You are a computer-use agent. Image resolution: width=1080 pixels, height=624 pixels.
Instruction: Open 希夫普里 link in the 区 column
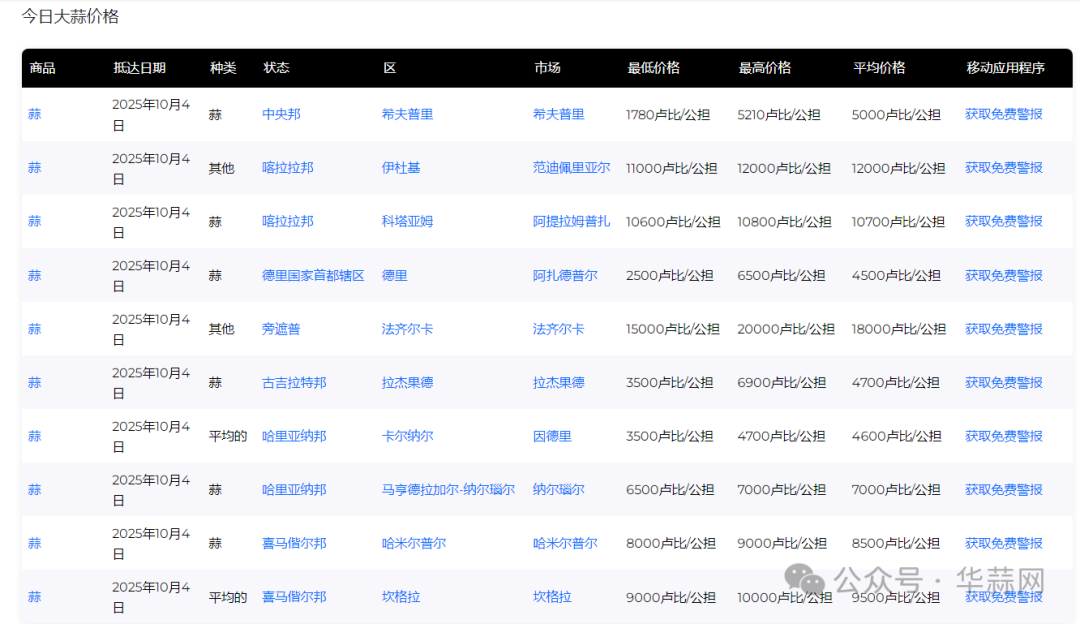pos(407,114)
